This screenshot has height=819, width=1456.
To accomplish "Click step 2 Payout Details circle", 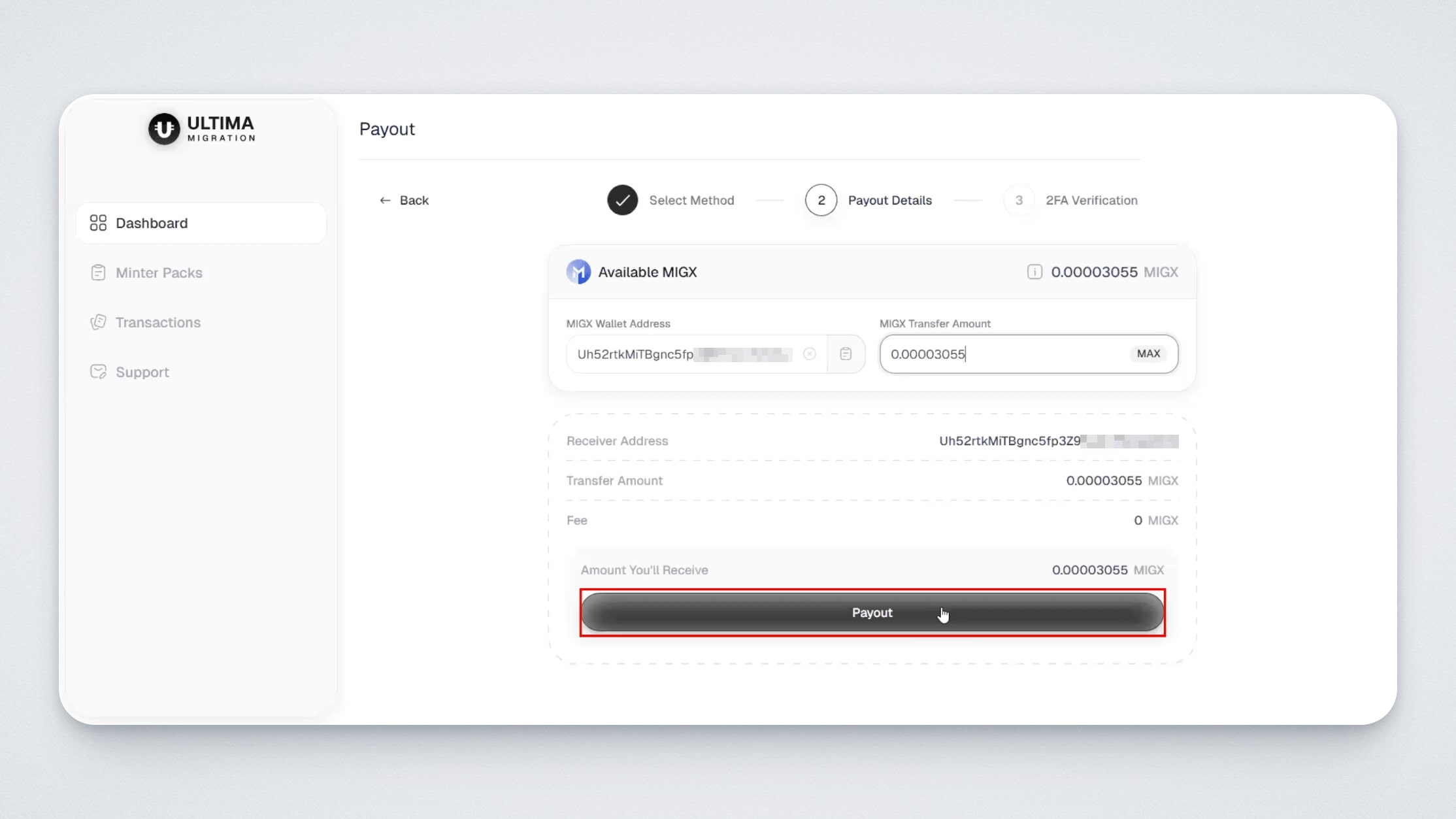I will 821,200.
